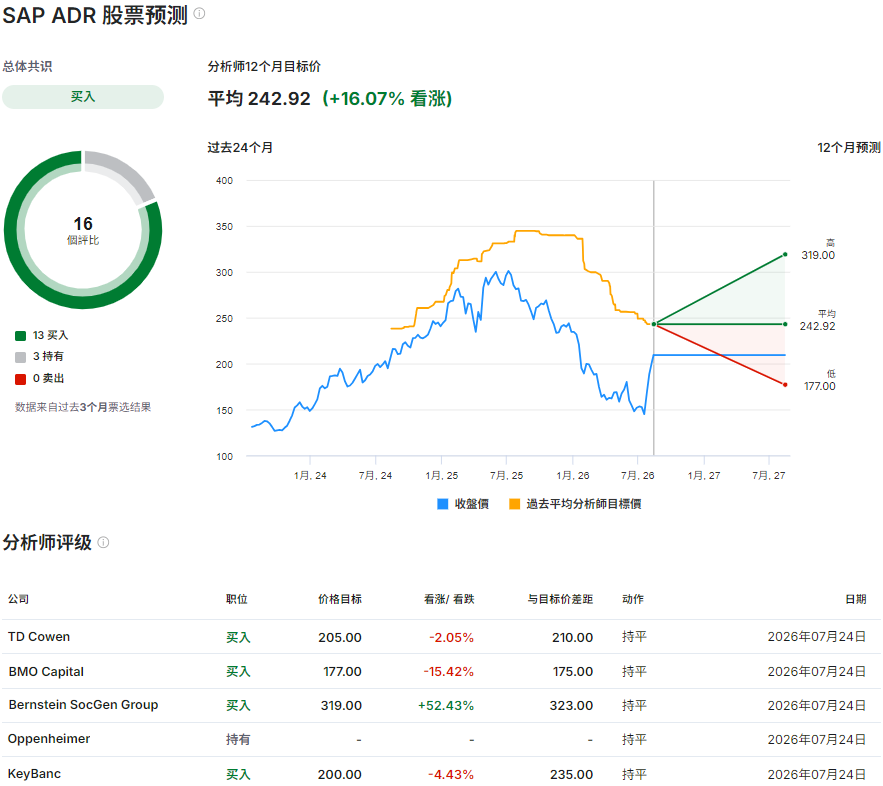The image size is (883, 786).
Task: Click 1月, 25 on the chart axis
Action: click(442, 475)
